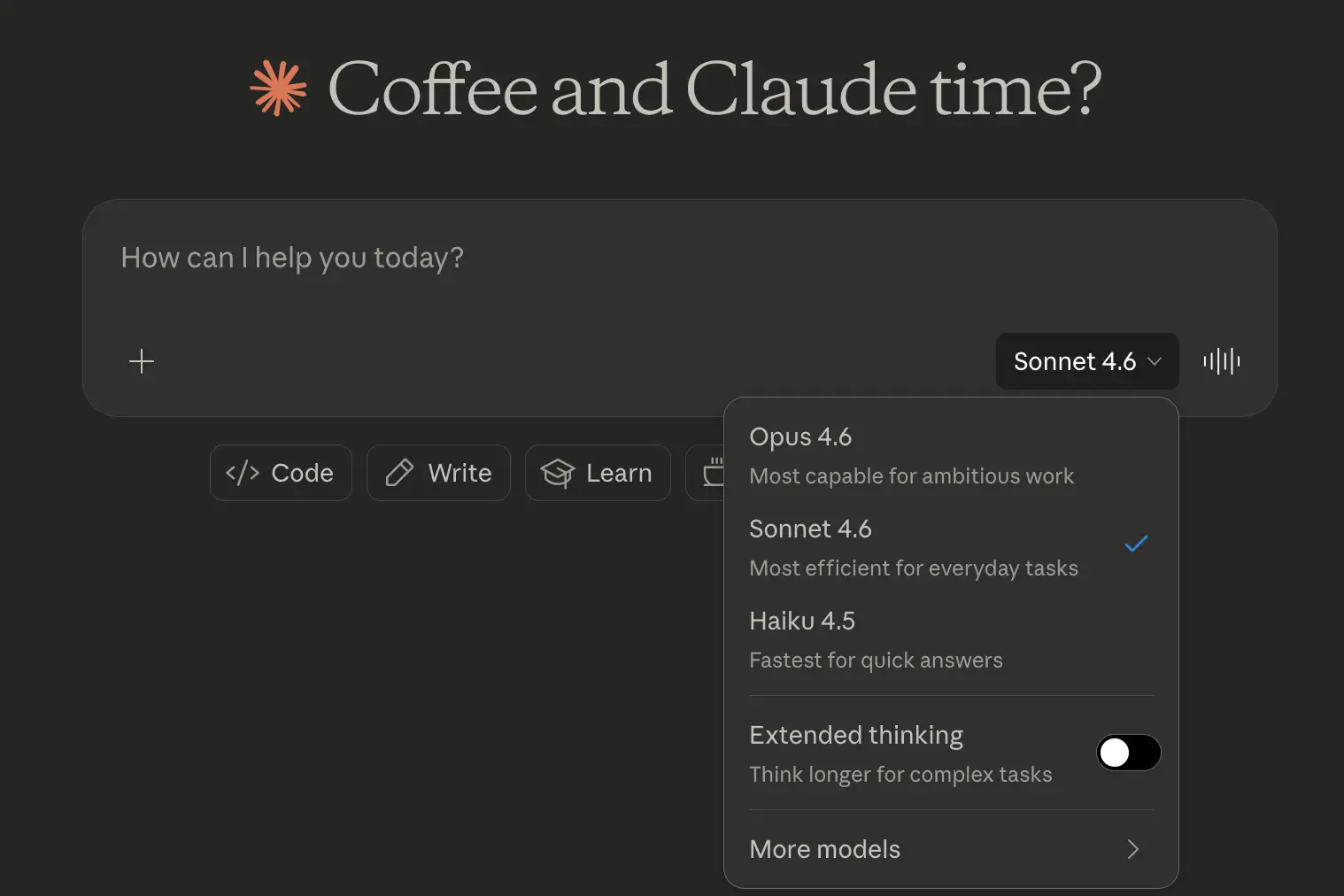Click the blue checkmark beside Sonnet 4.6
The width and height of the screenshot is (1344, 896).
[x=1136, y=544]
